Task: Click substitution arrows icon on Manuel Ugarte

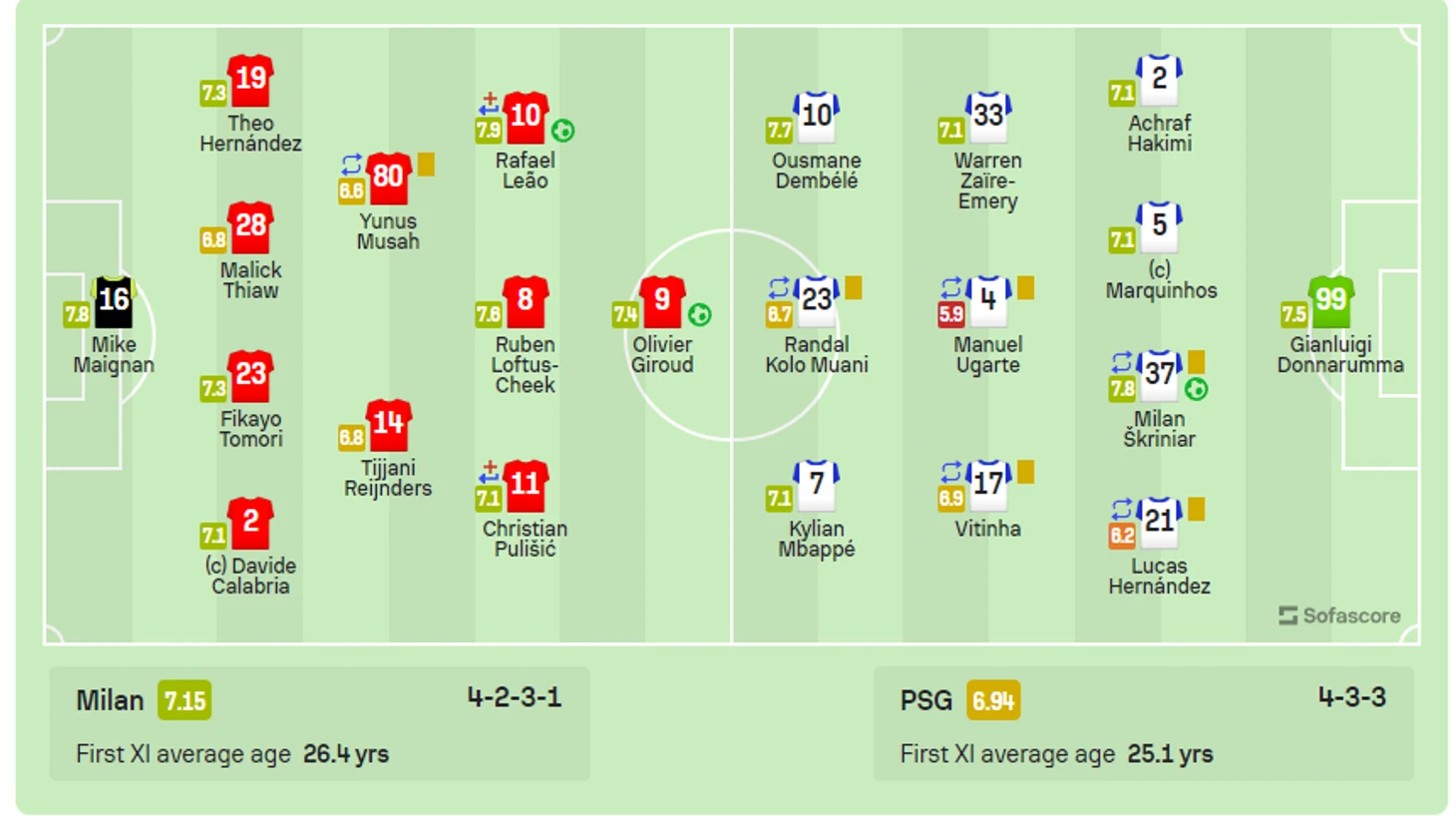Action: [951, 287]
